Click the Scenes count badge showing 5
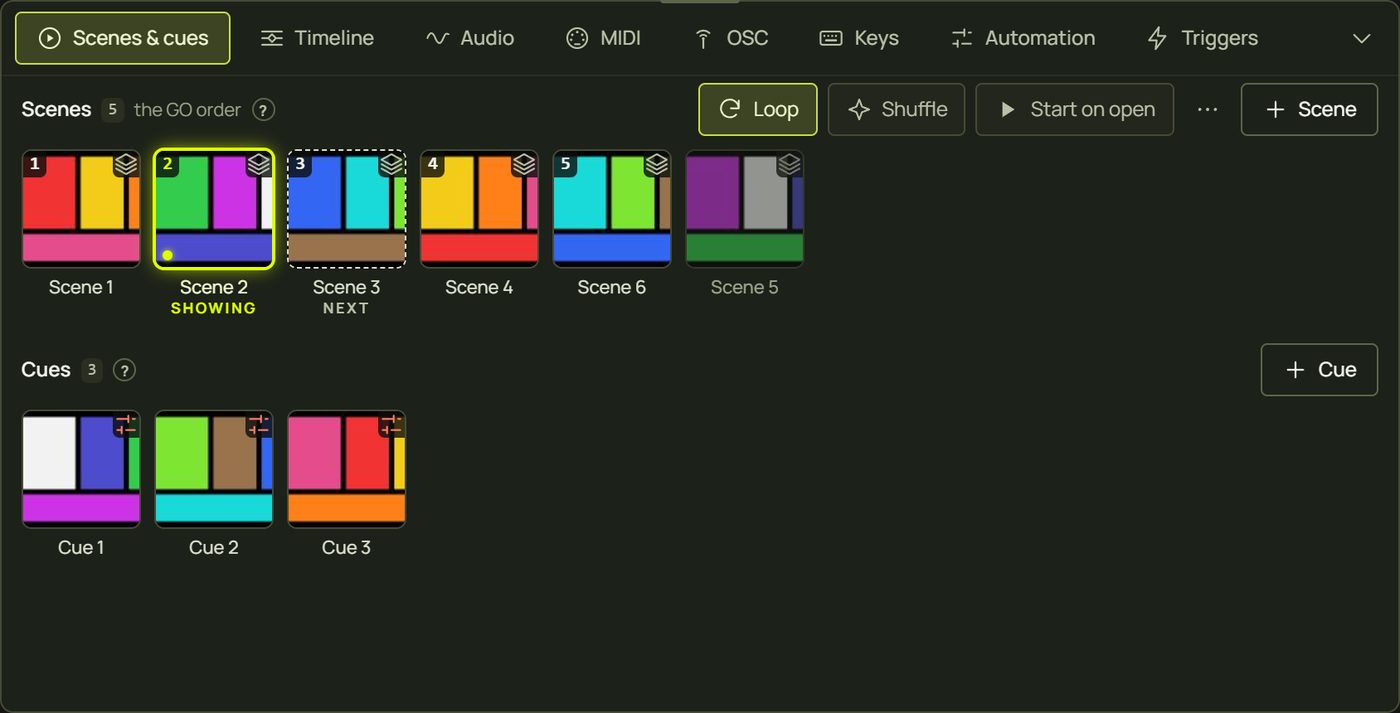Image resolution: width=1400 pixels, height=713 pixels. pos(112,110)
